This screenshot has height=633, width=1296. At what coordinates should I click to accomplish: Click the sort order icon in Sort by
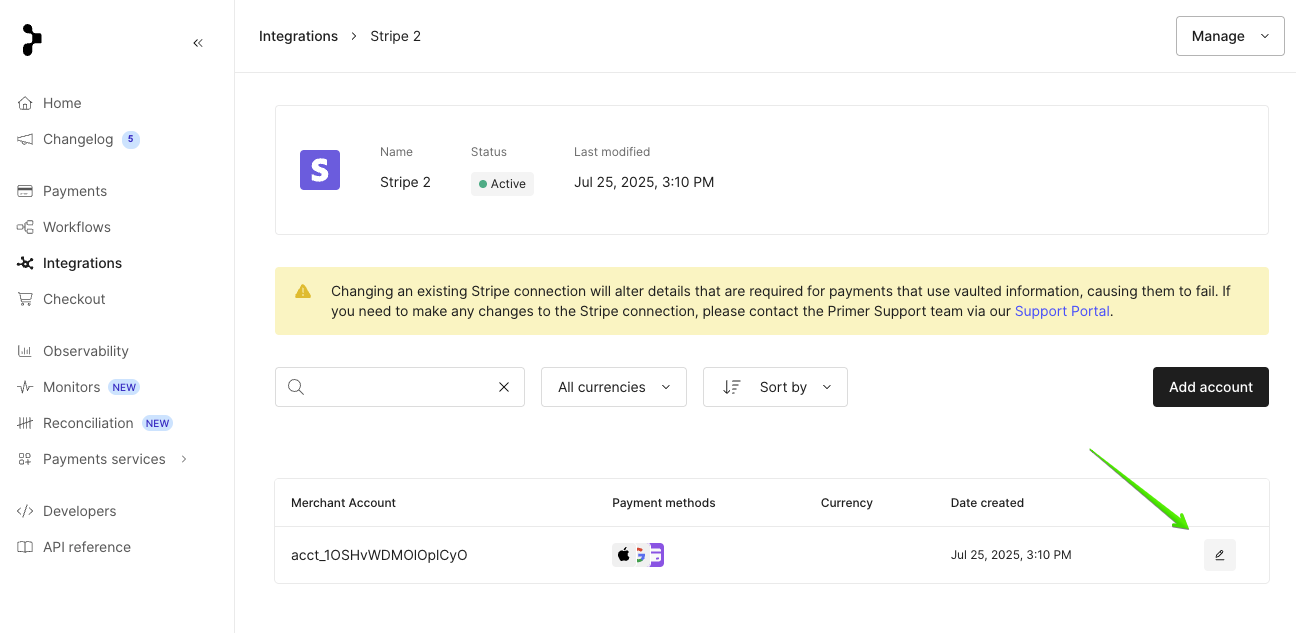coord(732,387)
